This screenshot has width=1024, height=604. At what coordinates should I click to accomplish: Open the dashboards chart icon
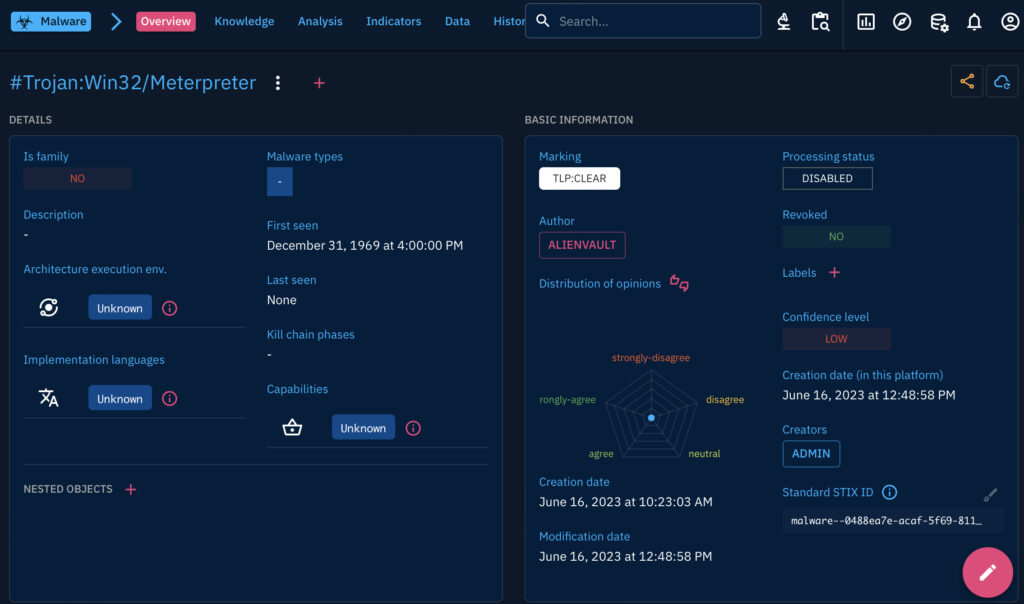866,21
